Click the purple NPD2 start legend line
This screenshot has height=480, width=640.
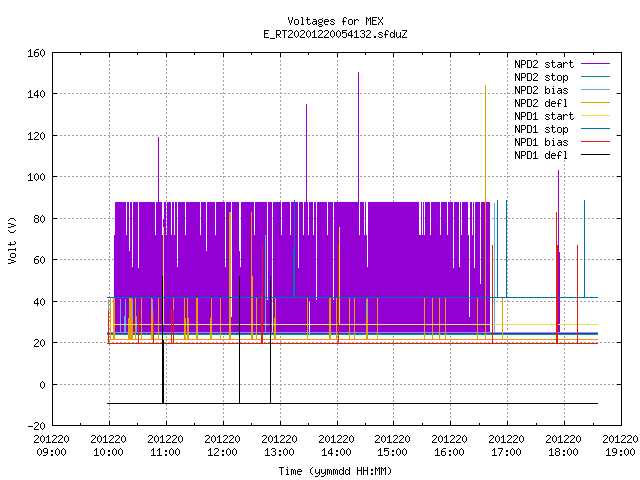[x=595, y=64]
